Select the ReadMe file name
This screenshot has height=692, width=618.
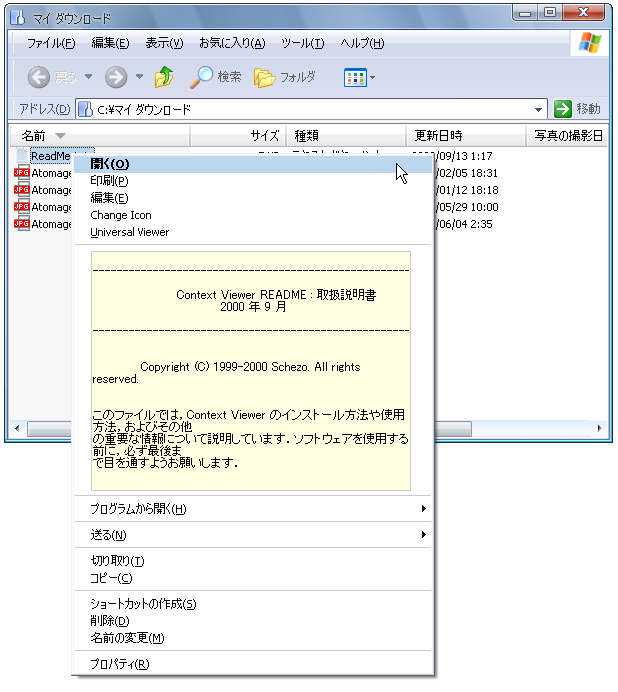click(x=51, y=156)
